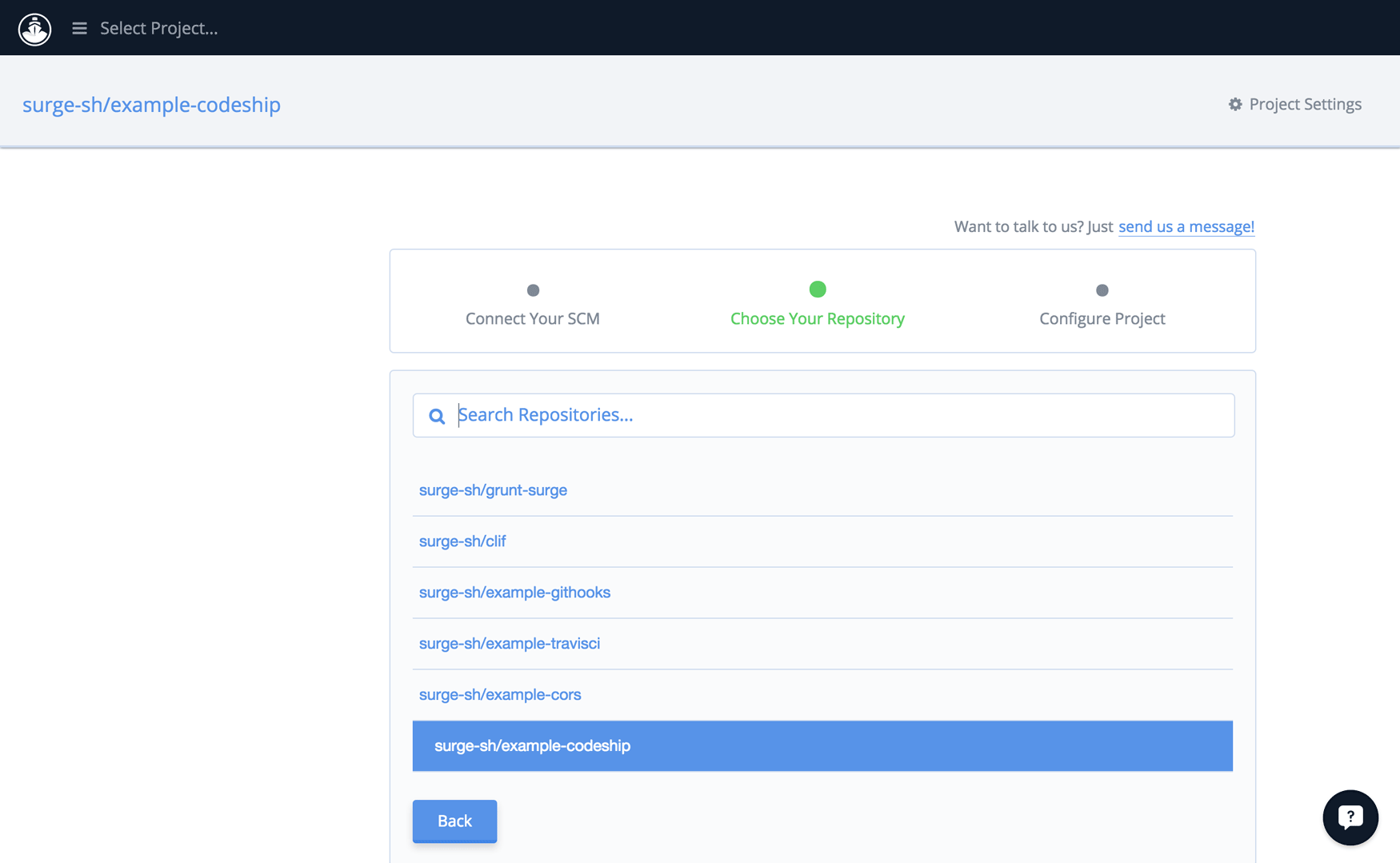Open the Select Project dropdown
This screenshot has width=1400, height=863.
(158, 29)
